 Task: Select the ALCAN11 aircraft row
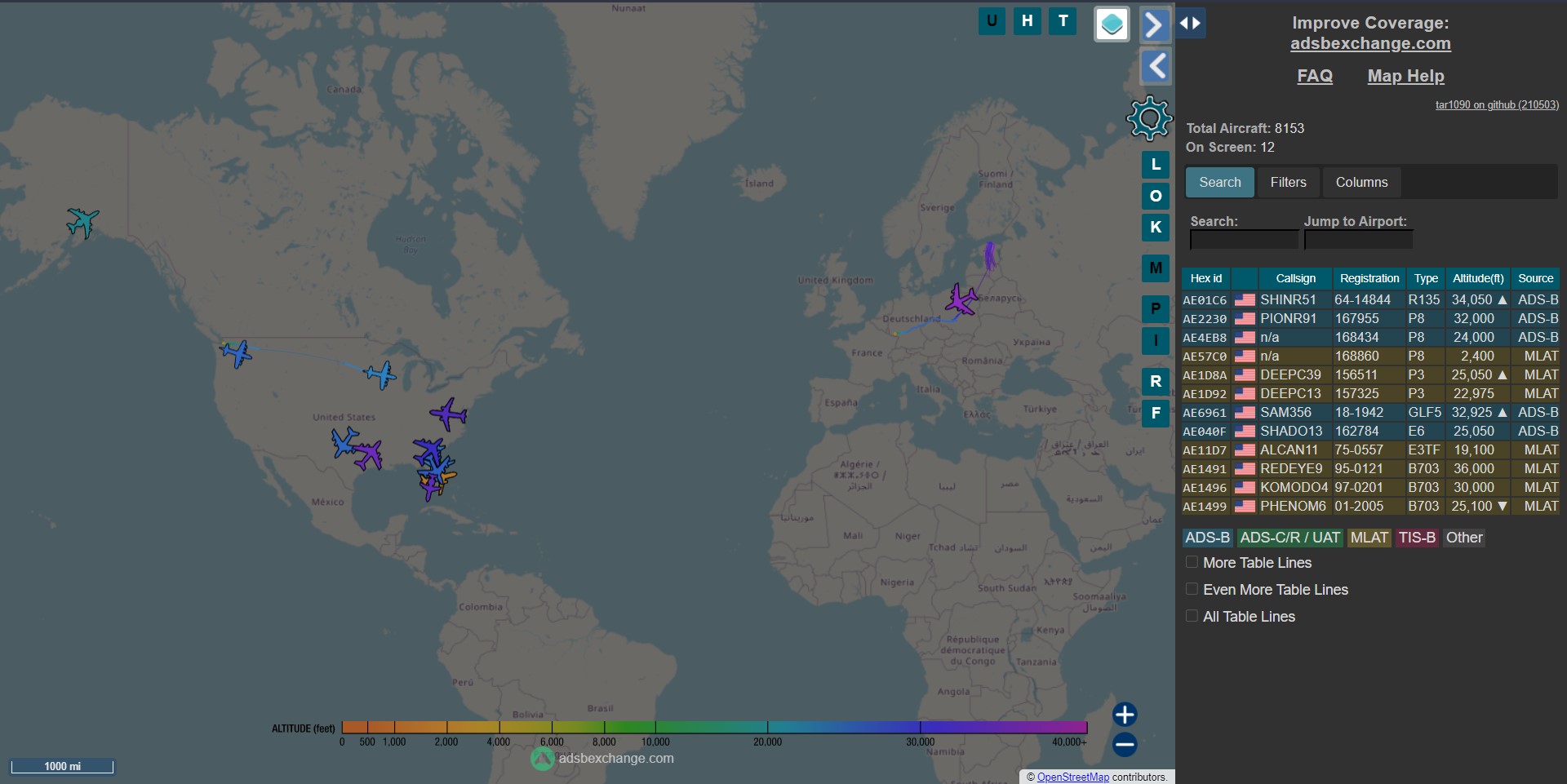pos(1370,450)
